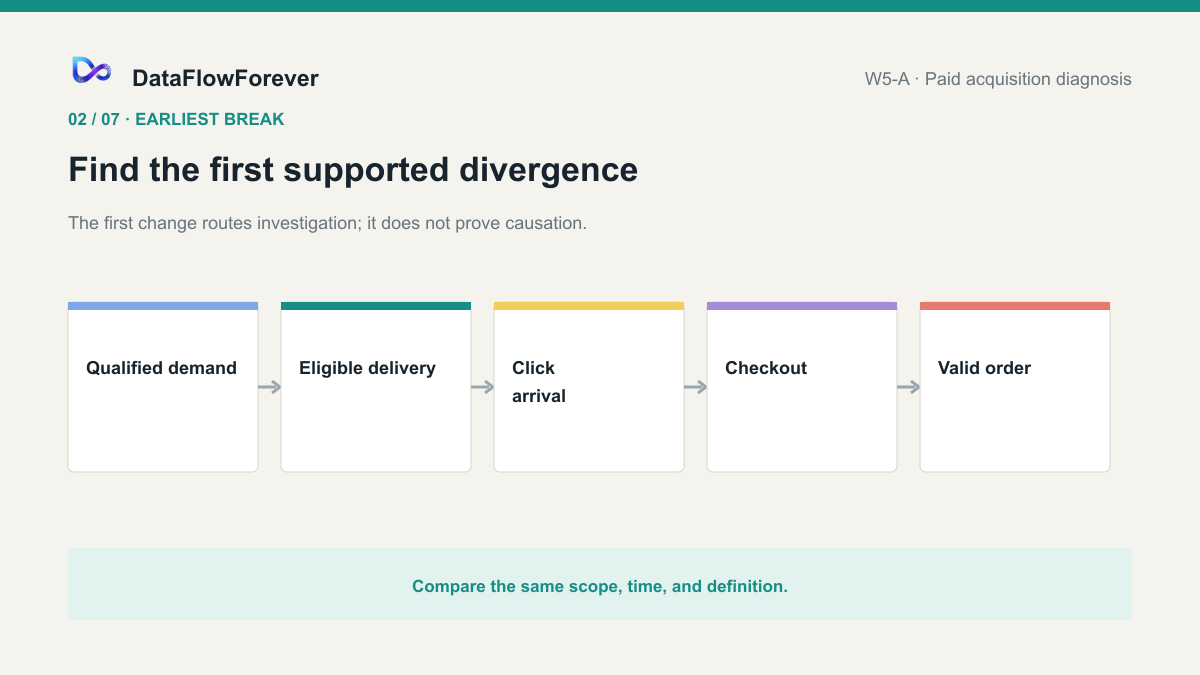This screenshot has width=1200, height=675.
Task: Click the Compare the same scope banner
Action: pyautogui.click(x=600, y=584)
